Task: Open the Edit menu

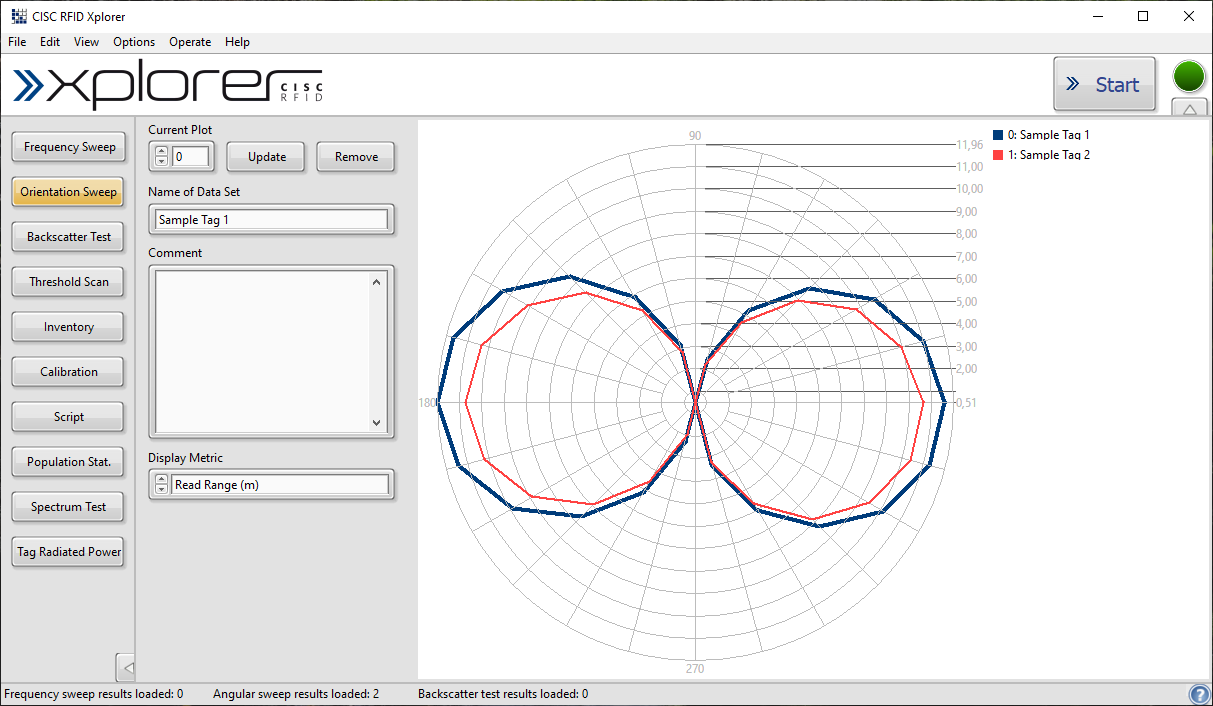Action: click(x=50, y=42)
